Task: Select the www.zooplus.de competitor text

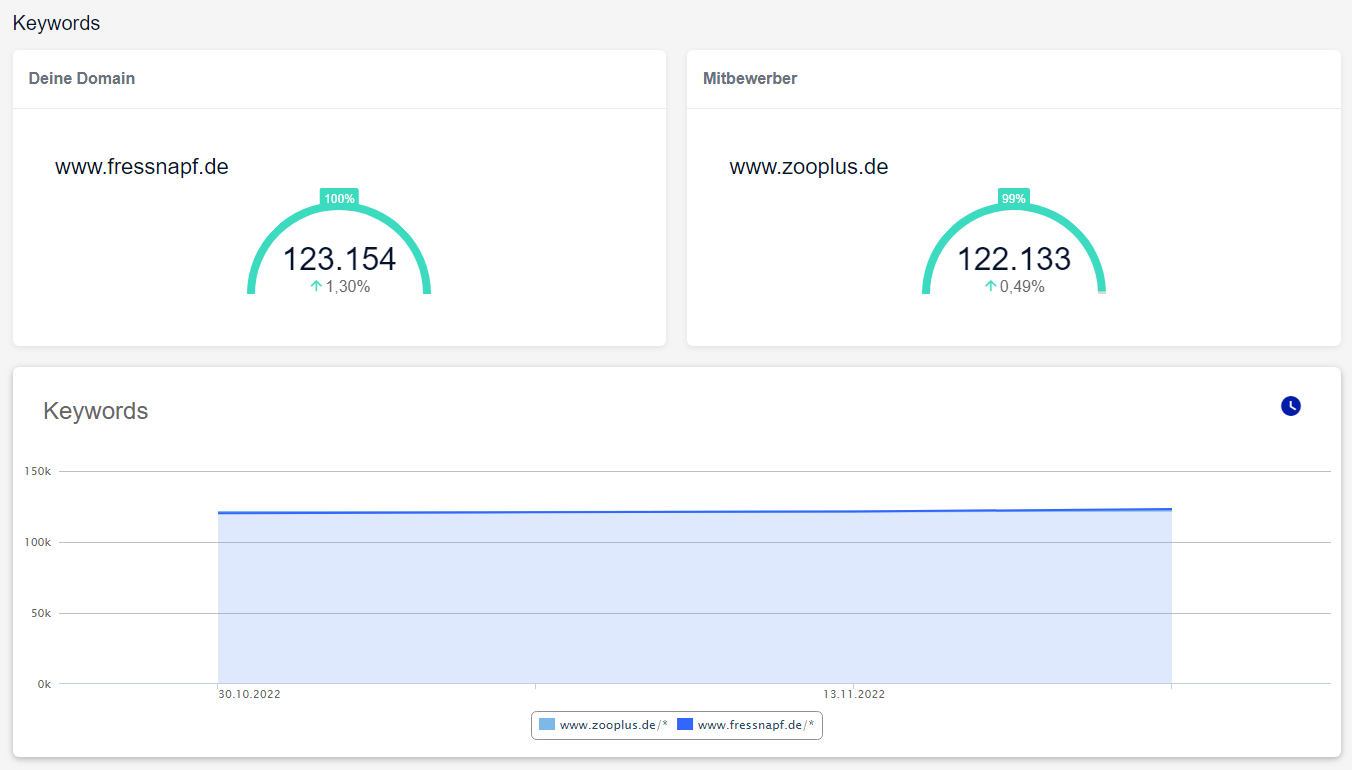Action: coord(809,167)
